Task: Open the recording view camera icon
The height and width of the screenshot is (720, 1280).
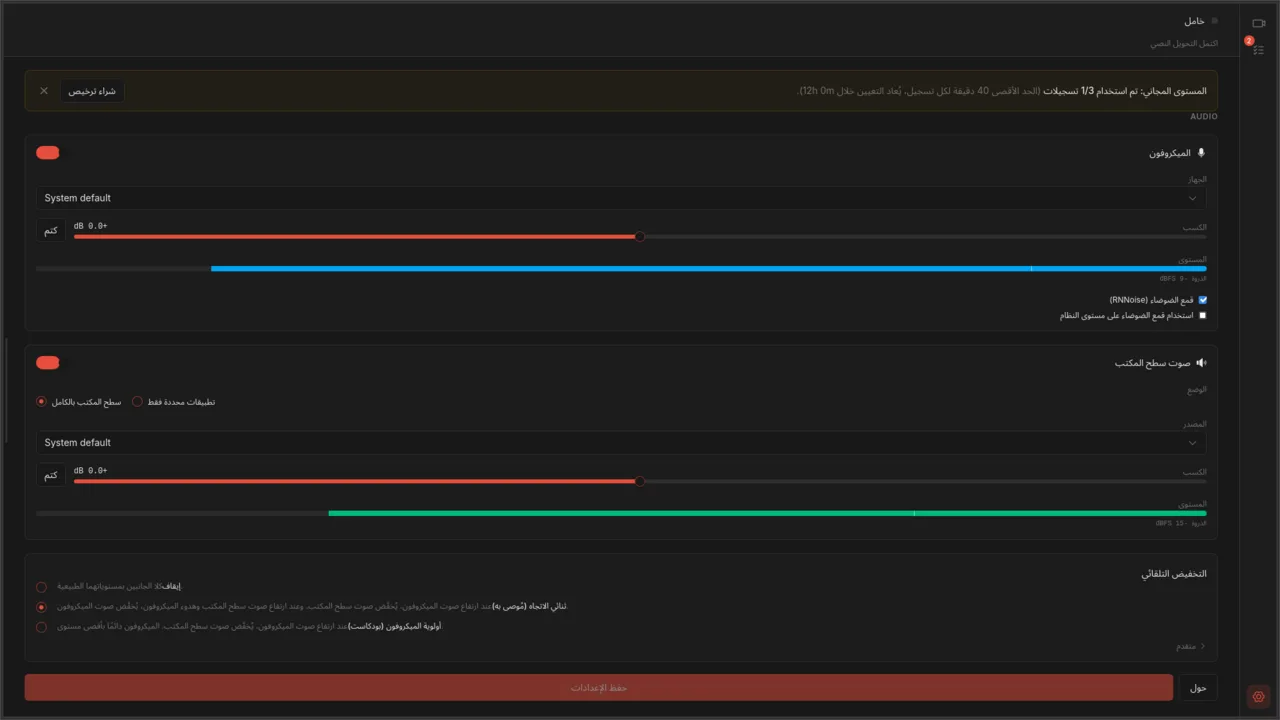Action: [1258, 23]
